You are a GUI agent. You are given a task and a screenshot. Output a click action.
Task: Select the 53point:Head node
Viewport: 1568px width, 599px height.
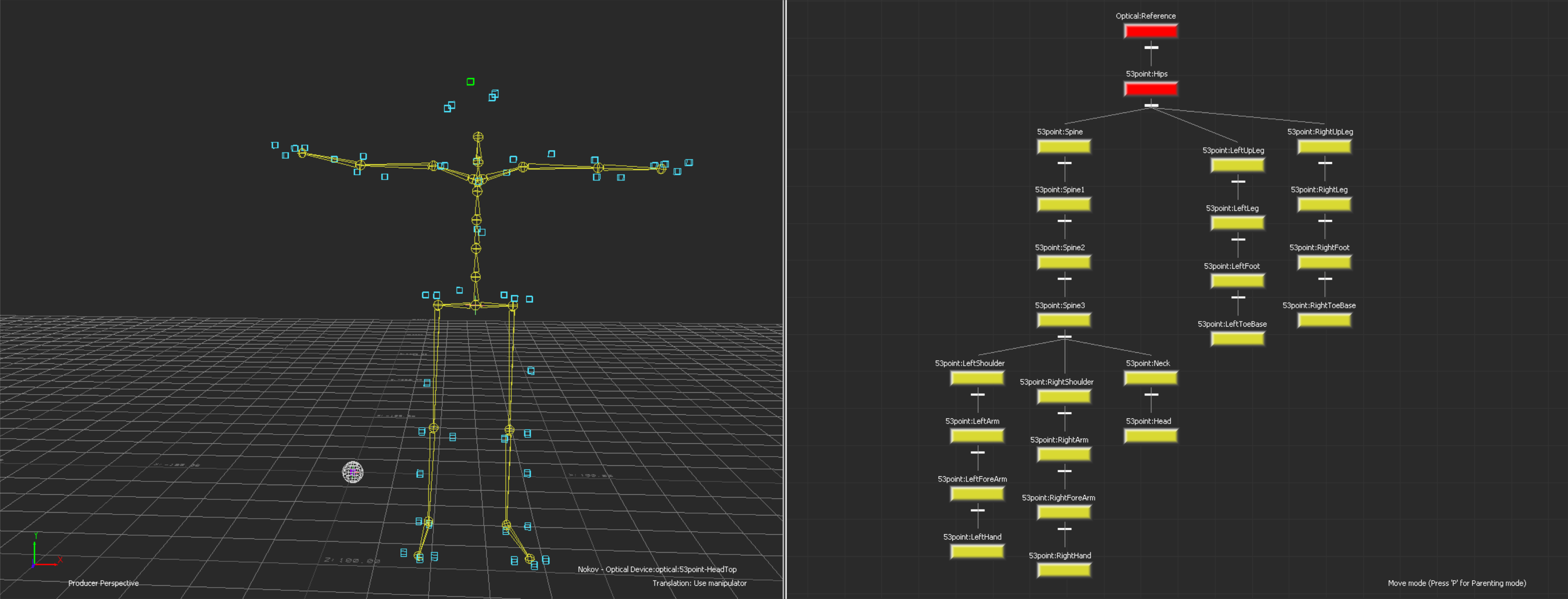point(1151,436)
